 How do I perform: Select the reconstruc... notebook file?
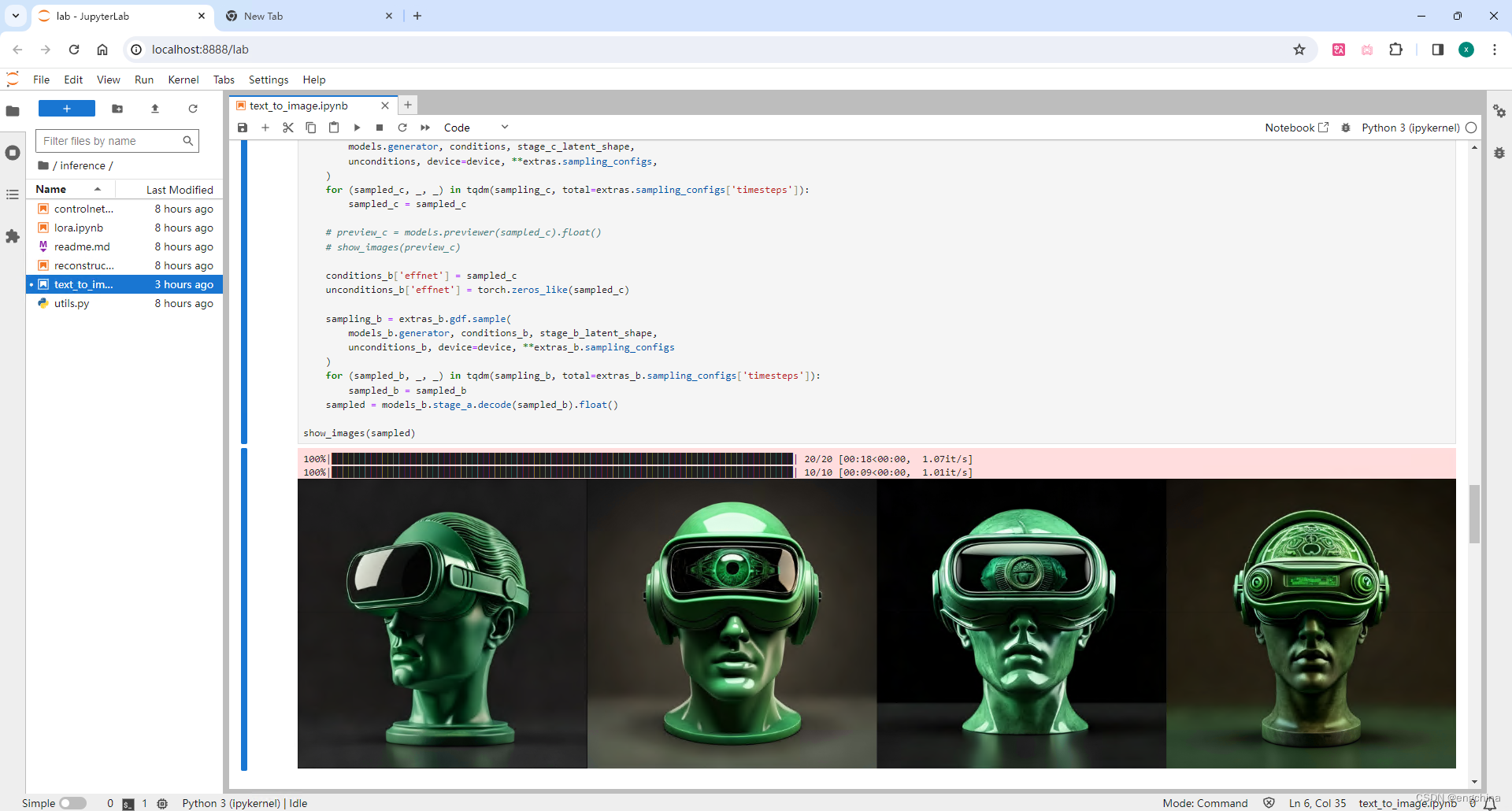coord(124,265)
